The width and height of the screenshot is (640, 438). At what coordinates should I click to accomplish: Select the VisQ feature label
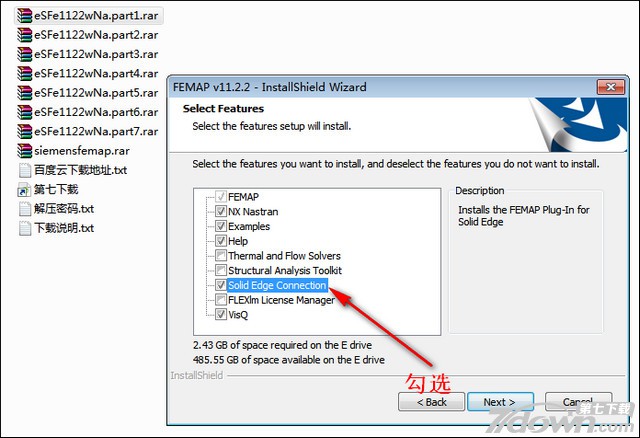click(238, 315)
